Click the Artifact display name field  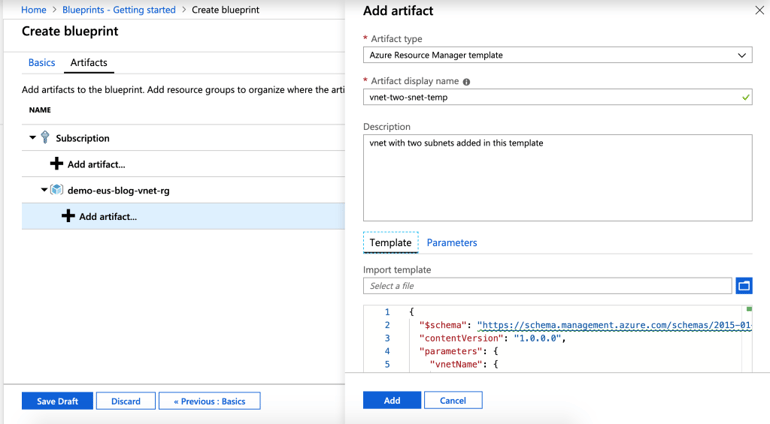pyautogui.click(x=557, y=97)
